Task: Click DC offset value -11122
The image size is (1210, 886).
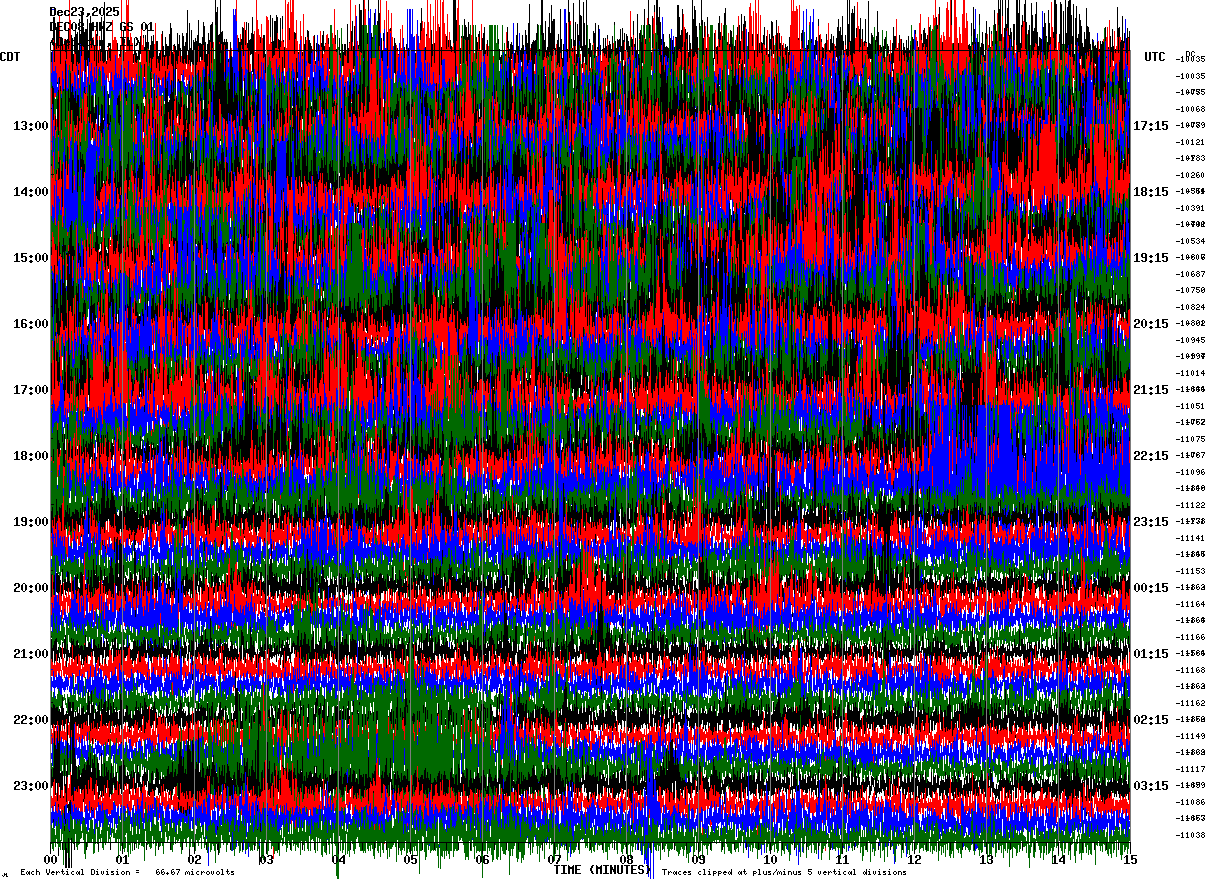Action: [x=1191, y=505]
